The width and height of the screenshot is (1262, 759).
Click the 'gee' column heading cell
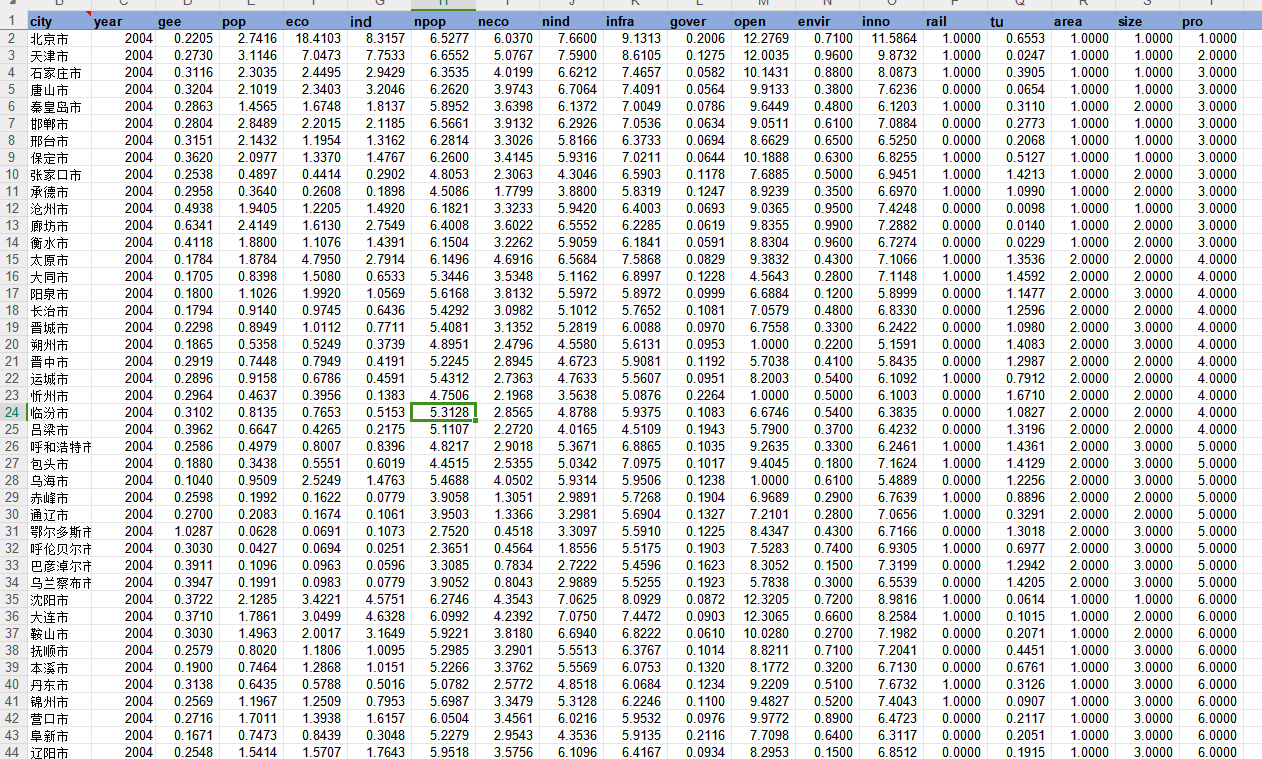[187, 22]
